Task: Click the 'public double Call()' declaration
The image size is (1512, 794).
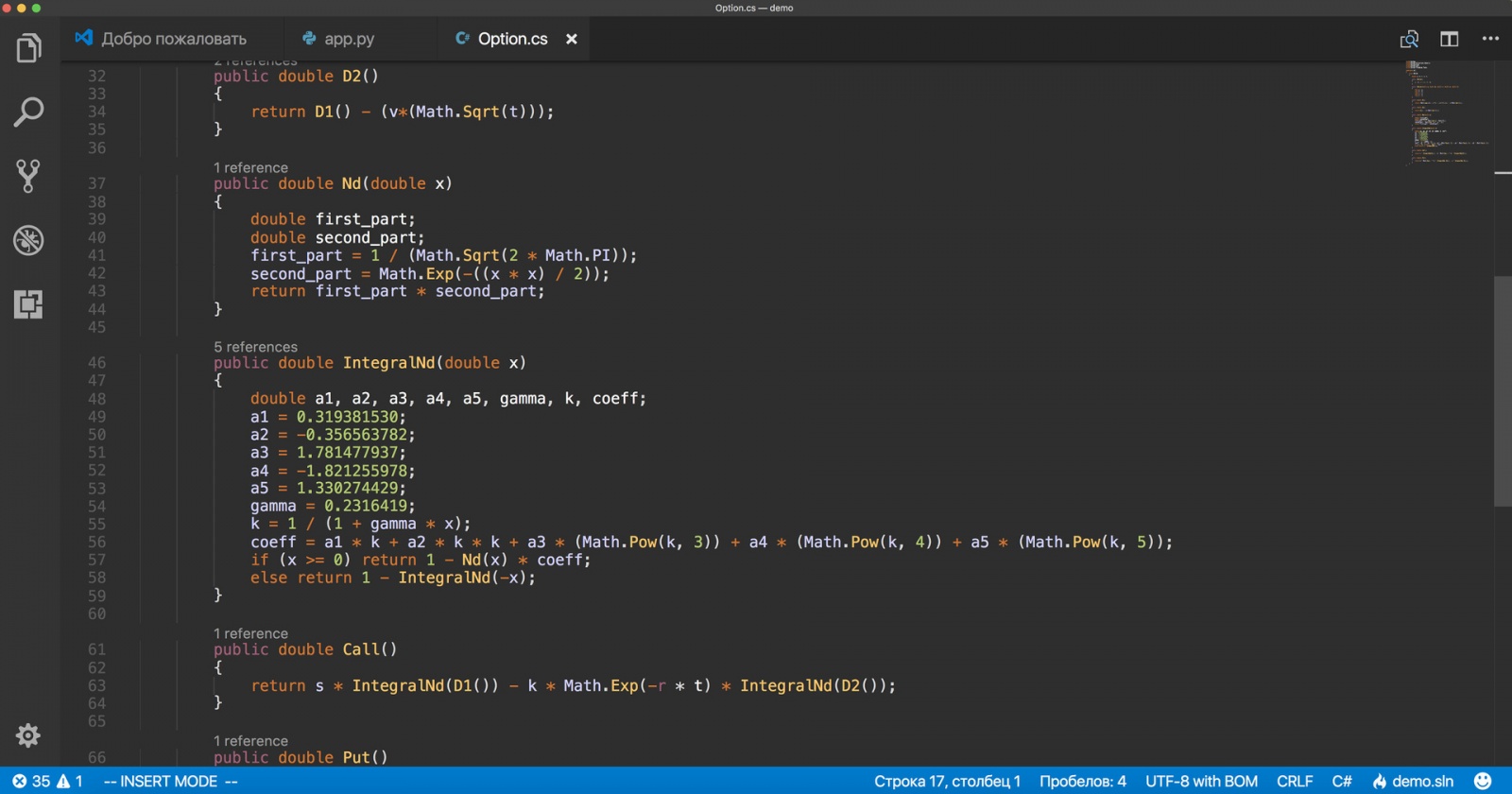Action: click(x=305, y=649)
